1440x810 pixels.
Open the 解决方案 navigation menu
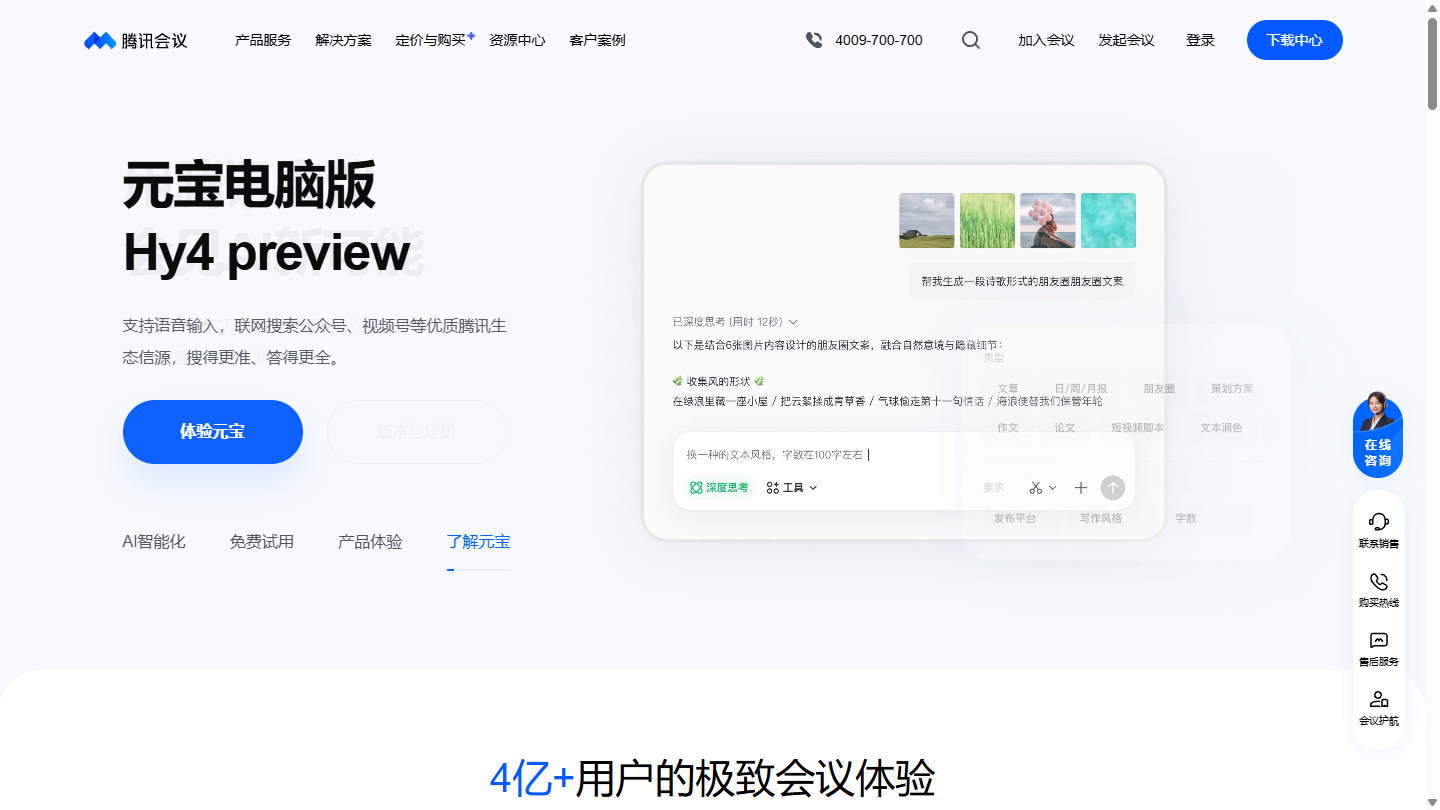pyautogui.click(x=343, y=40)
